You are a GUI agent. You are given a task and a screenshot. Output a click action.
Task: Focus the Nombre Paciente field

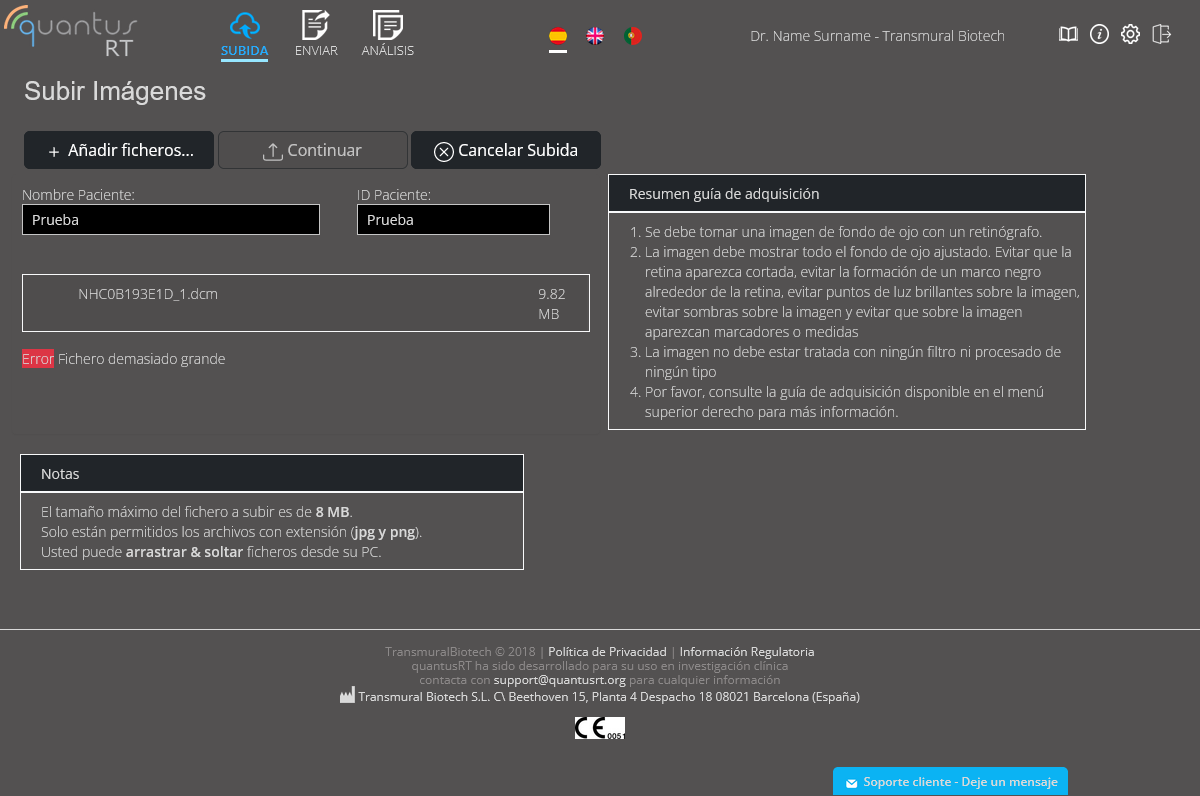[x=171, y=220]
